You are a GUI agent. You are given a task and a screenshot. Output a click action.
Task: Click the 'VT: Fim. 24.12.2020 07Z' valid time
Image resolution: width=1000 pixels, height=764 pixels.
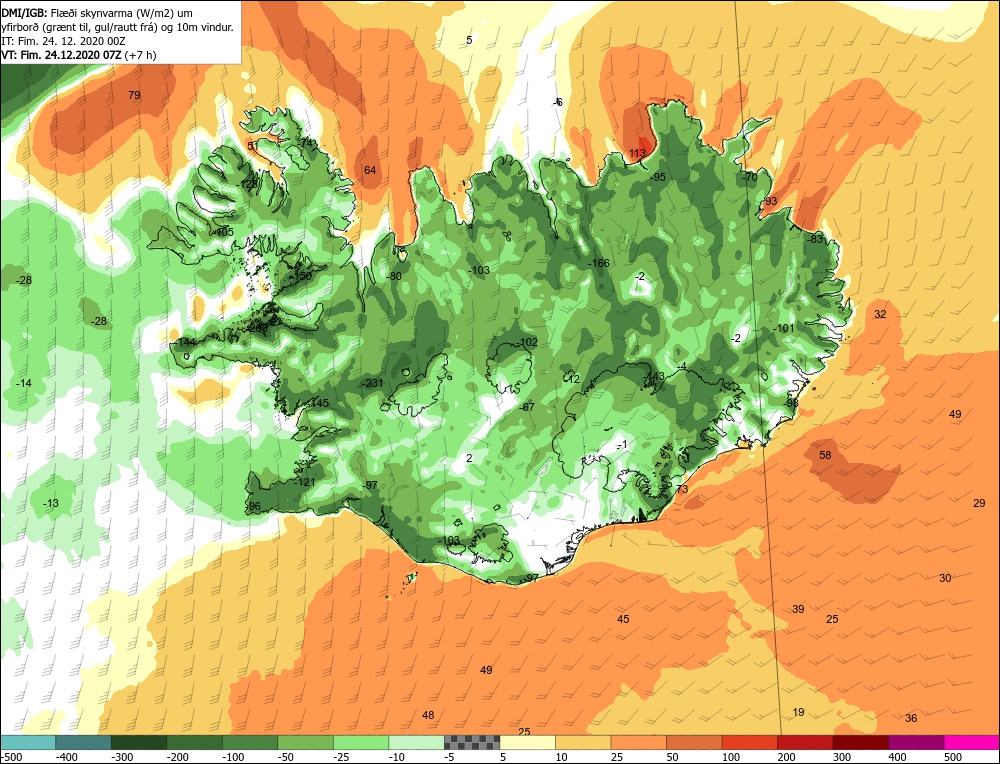point(61,55)
